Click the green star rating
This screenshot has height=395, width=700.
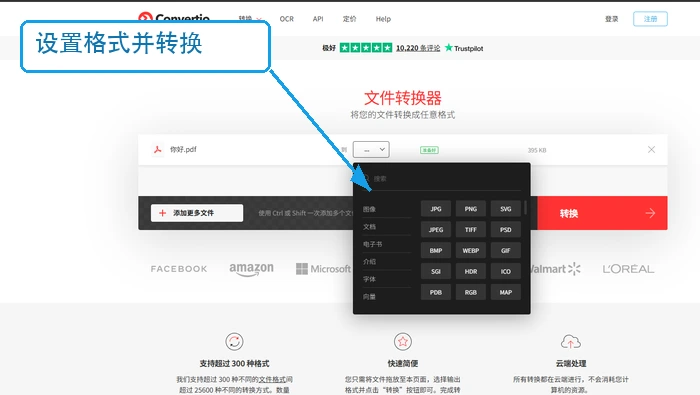tap(366, 48)
